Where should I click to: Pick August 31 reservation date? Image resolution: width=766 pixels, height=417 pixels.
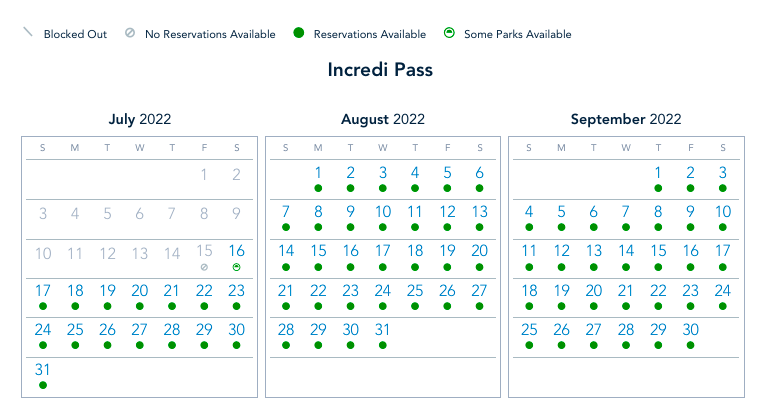coord(383,330)
